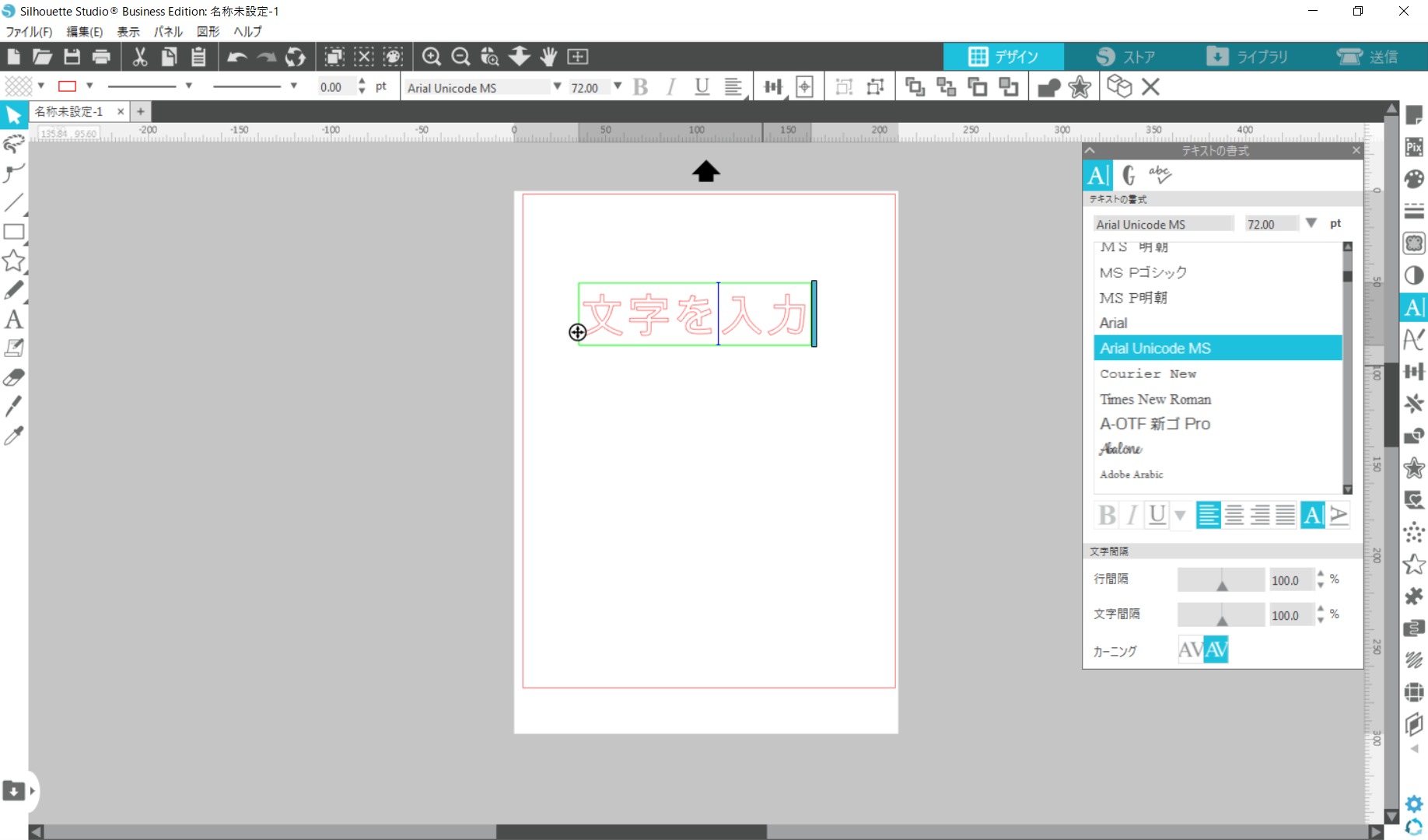Collapse the Text Style panel
The width and height of the screenshot is (1428, 840).
click(1090, 150)
